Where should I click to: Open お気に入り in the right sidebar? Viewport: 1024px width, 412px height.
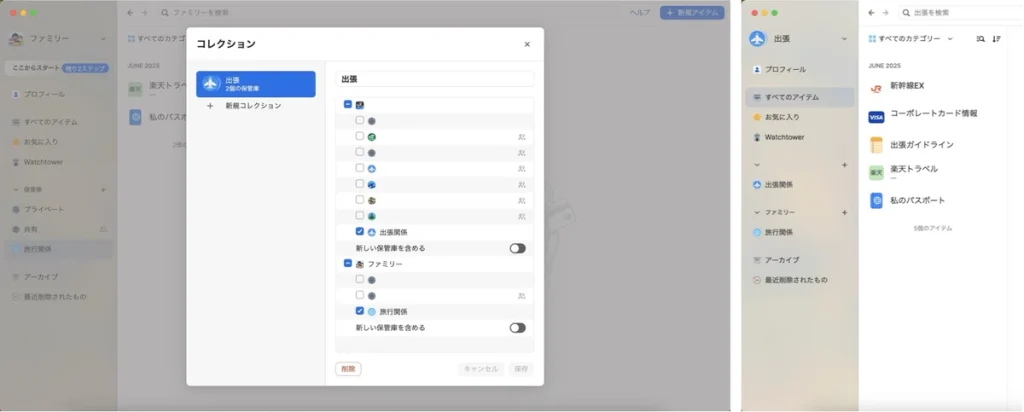tap(784, 117)
